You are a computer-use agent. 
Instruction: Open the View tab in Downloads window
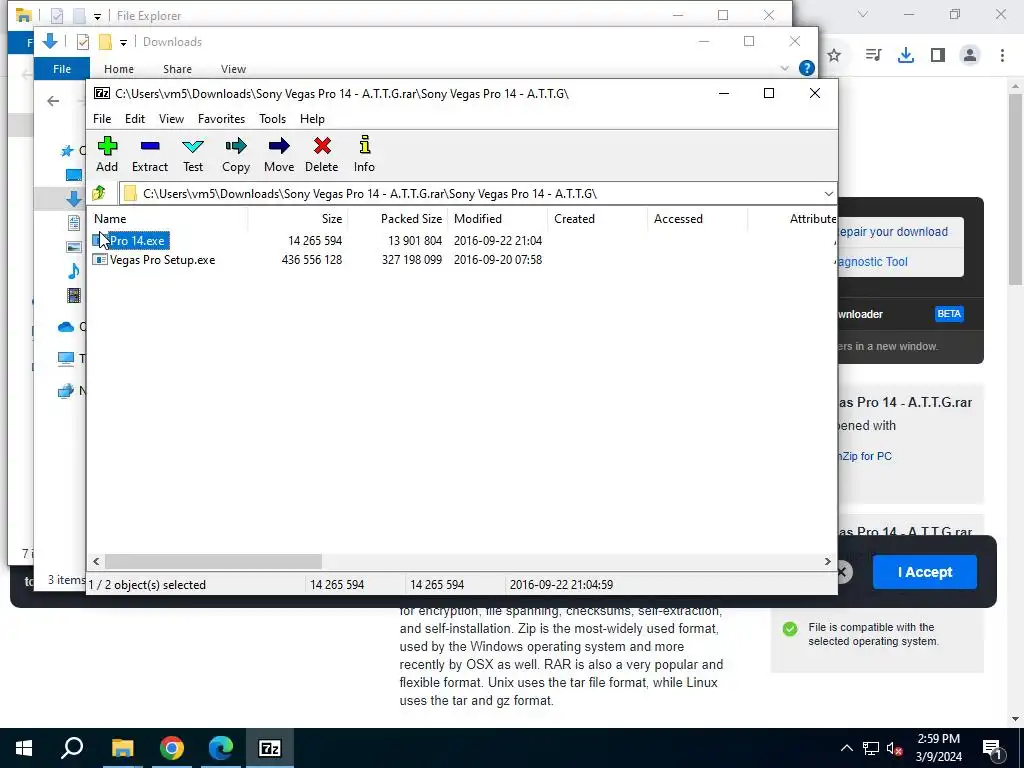233,69
